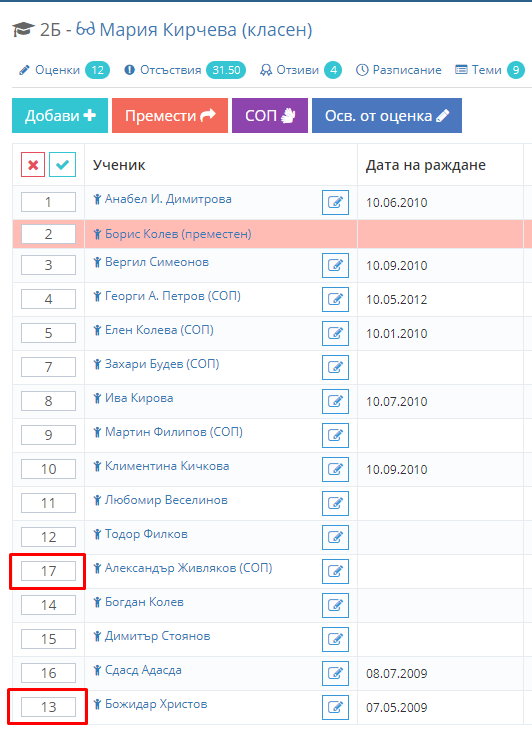Open edit icon next to Вергил Симеонов

(x=335, y=265)
